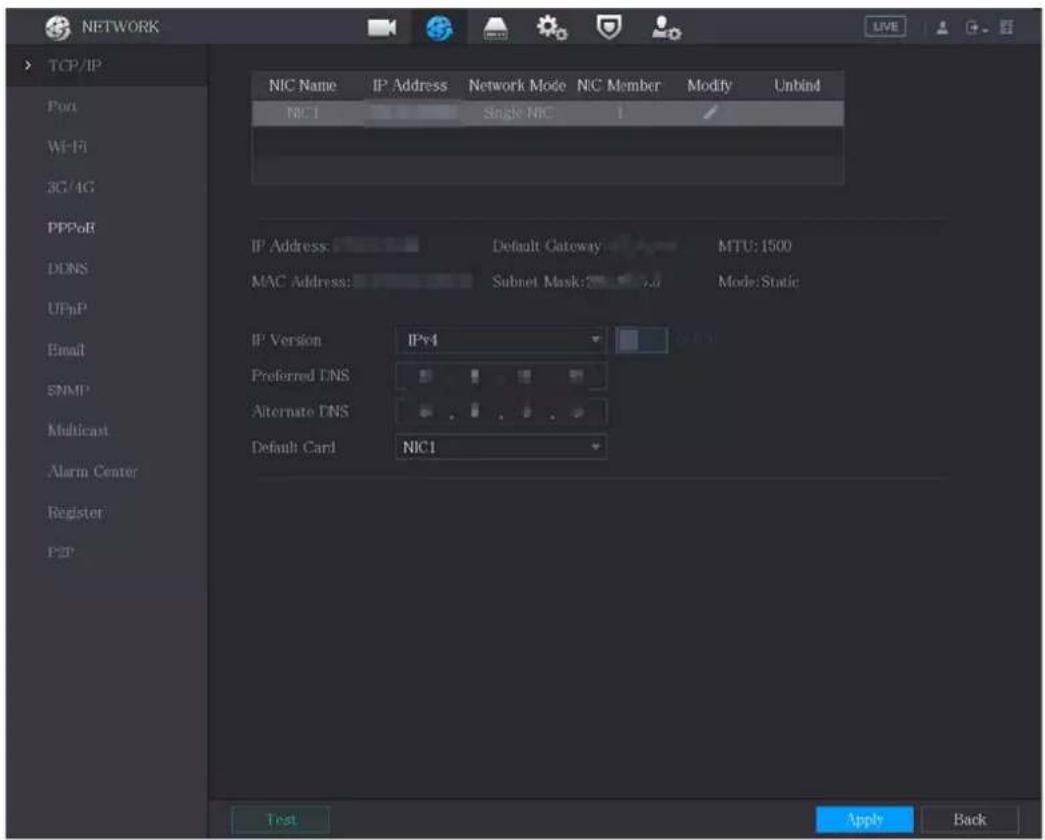1045x840 pixels.
Task: Click the Mode: Static text
Action: pyautogui.click(x=758, y=281)
